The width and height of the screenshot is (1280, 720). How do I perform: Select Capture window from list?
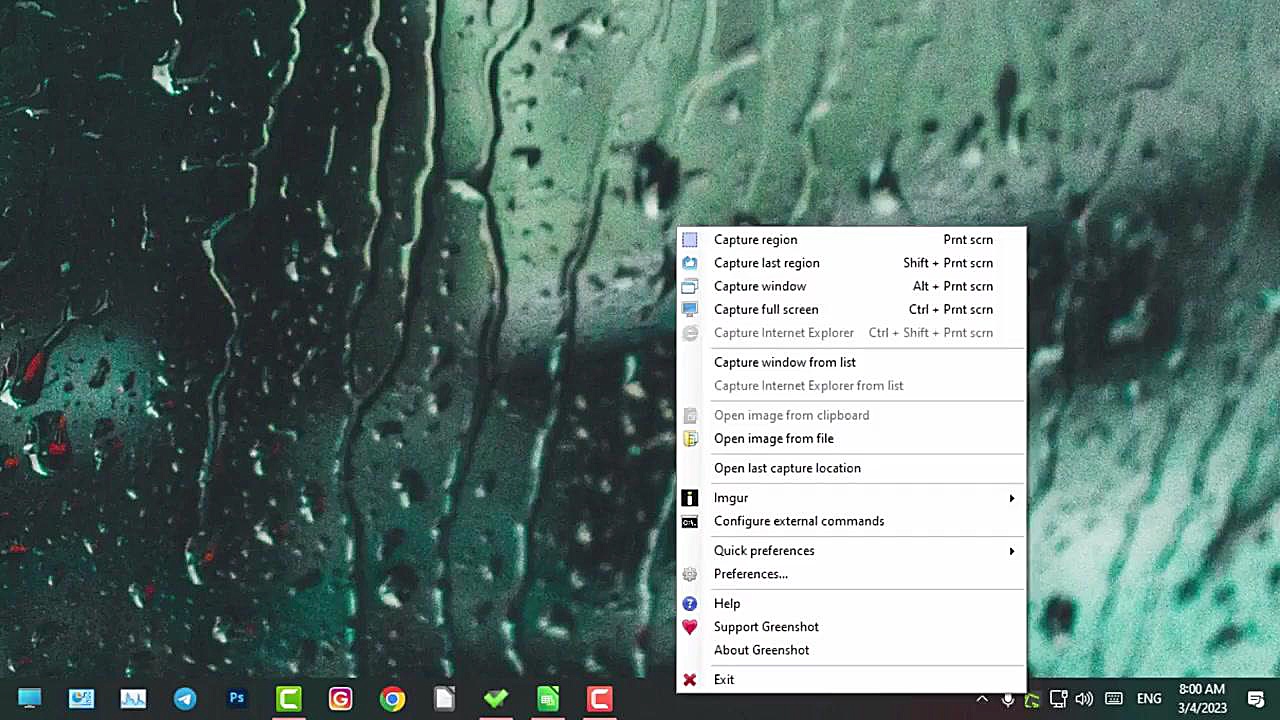785,362
